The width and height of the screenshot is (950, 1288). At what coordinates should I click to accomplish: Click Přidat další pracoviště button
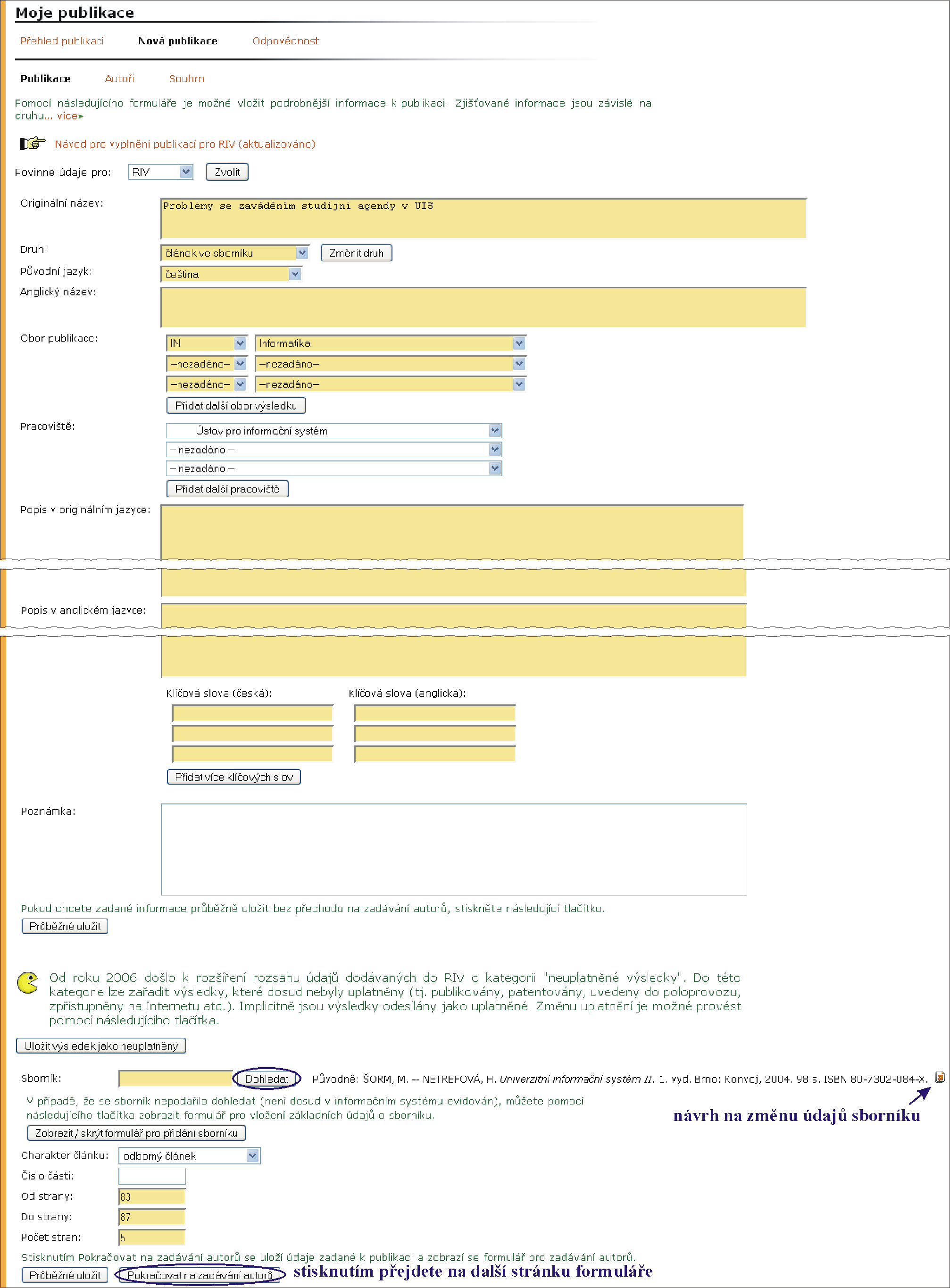pos(227,489)
